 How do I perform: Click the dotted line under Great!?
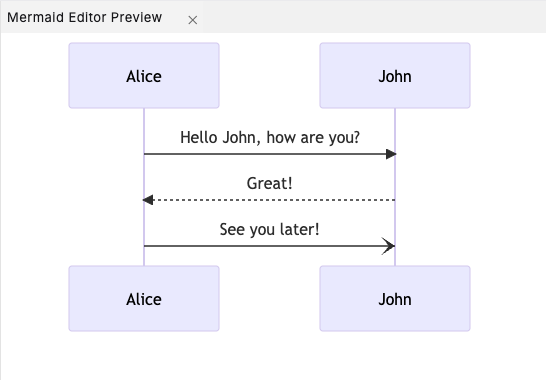coord(274,200)
